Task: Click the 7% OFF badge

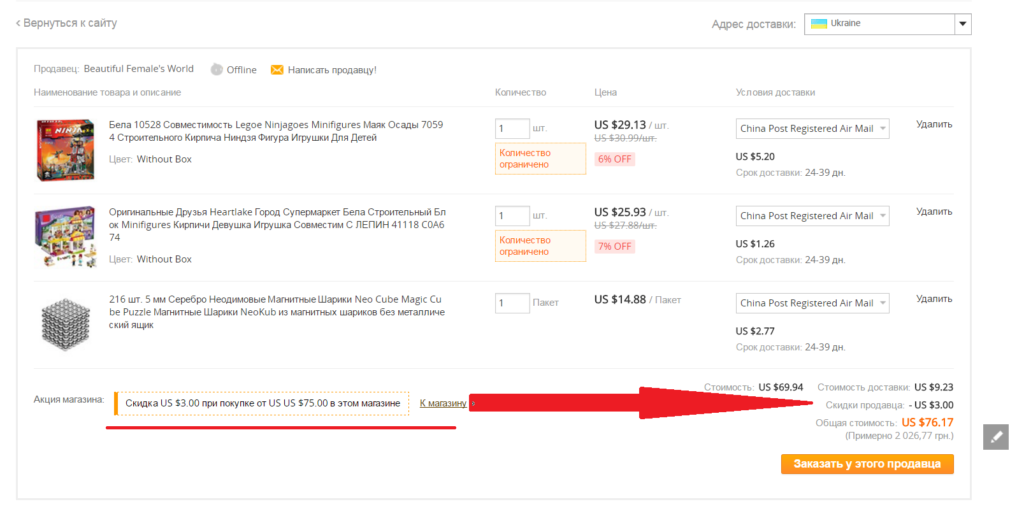Action: point(614,246)
